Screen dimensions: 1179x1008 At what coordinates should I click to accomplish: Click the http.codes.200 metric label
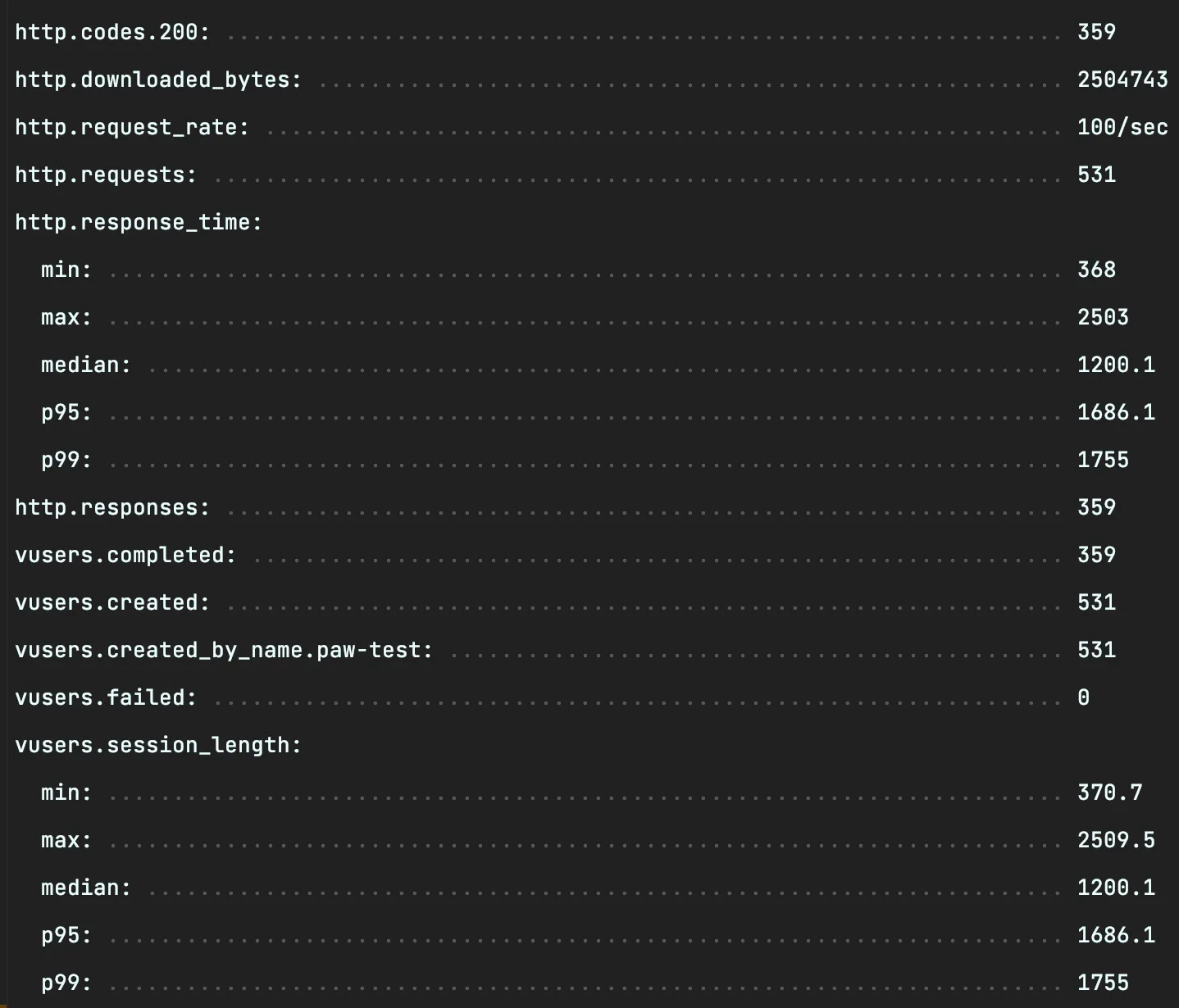[x=112, y=32]
